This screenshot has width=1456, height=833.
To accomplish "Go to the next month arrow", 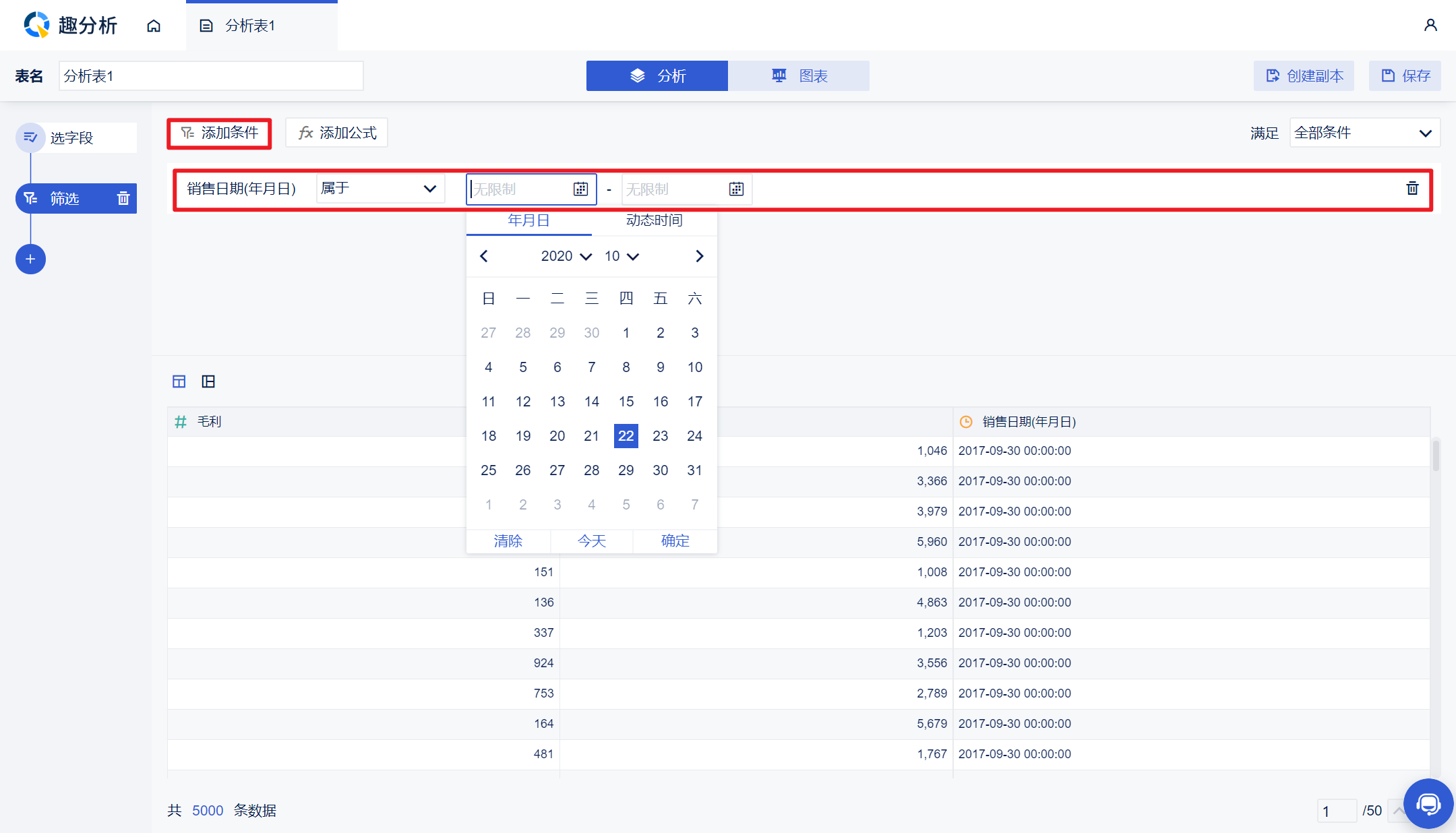I will click(699, 256).
